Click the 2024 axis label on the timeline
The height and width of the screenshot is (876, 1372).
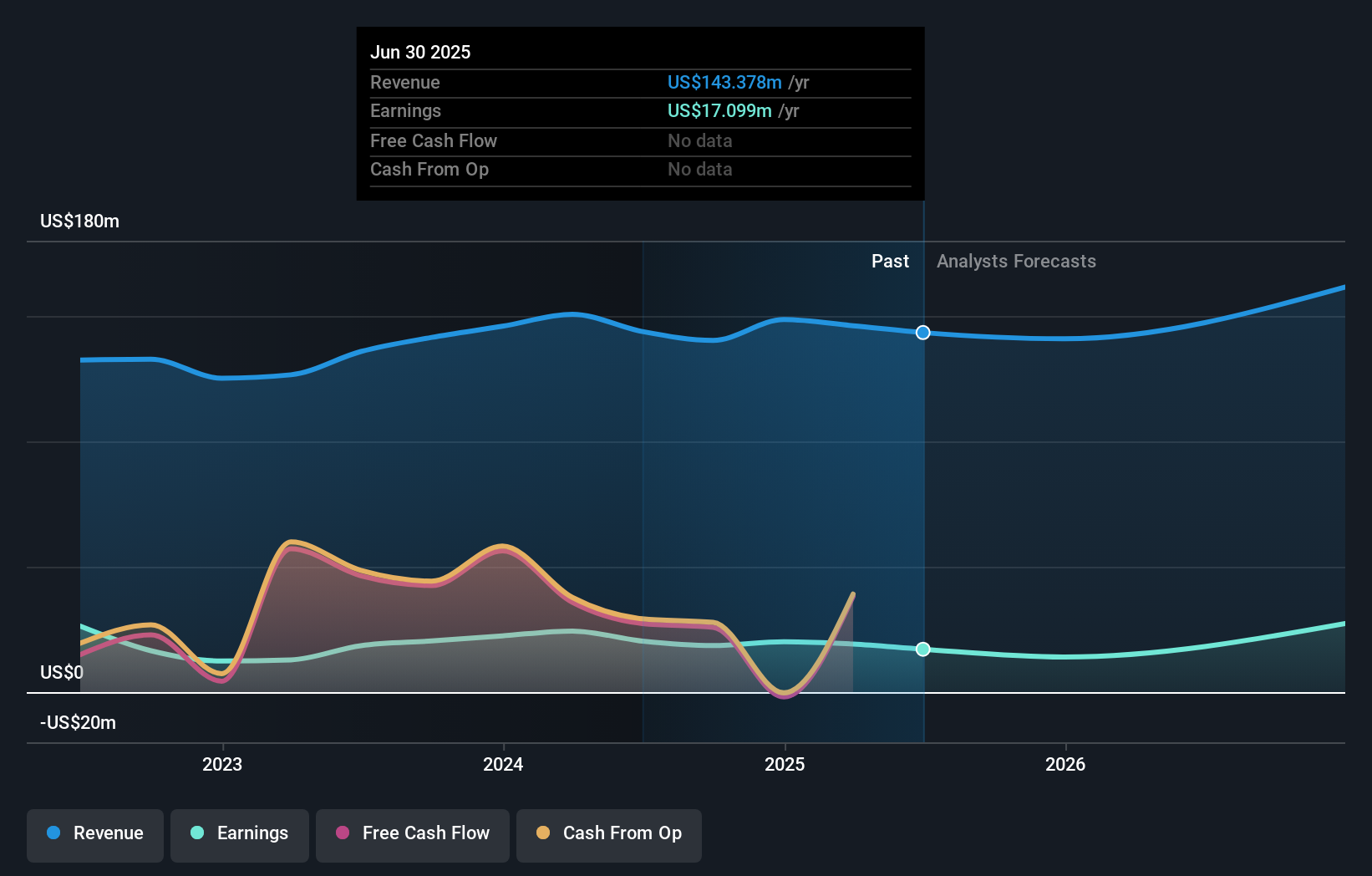coord(502,764)
